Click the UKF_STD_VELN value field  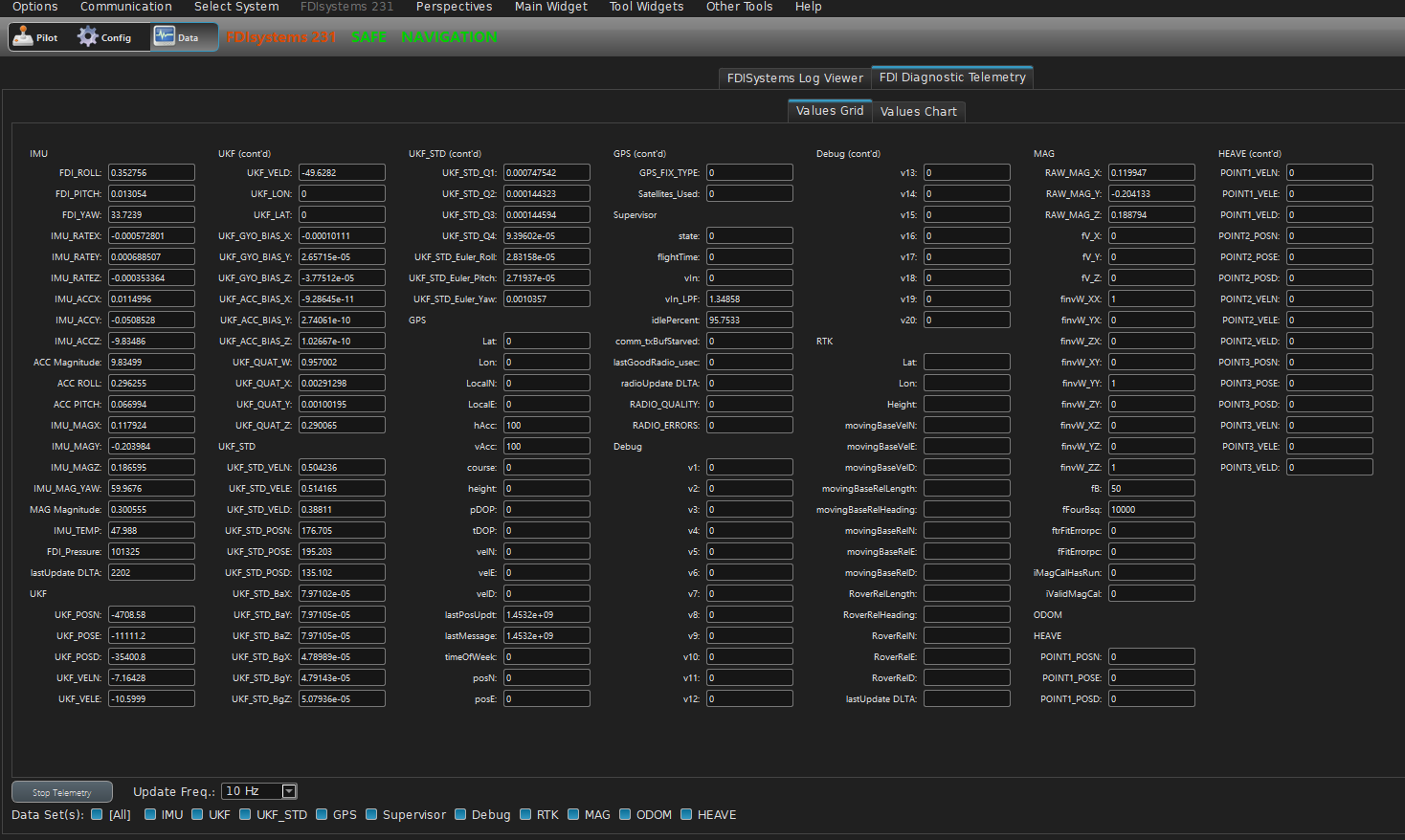(343, 468)
